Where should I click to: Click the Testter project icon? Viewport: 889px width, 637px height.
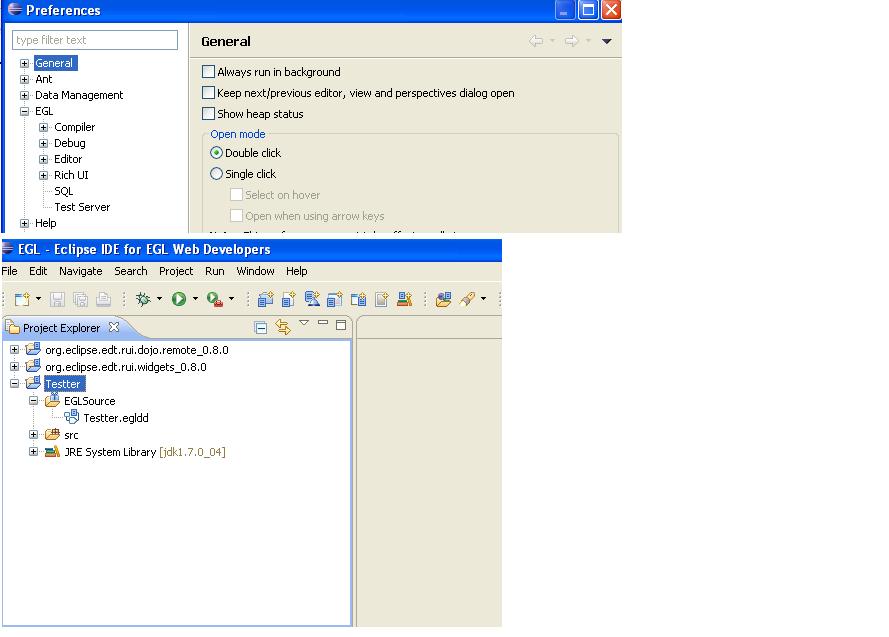click(33, 383)
